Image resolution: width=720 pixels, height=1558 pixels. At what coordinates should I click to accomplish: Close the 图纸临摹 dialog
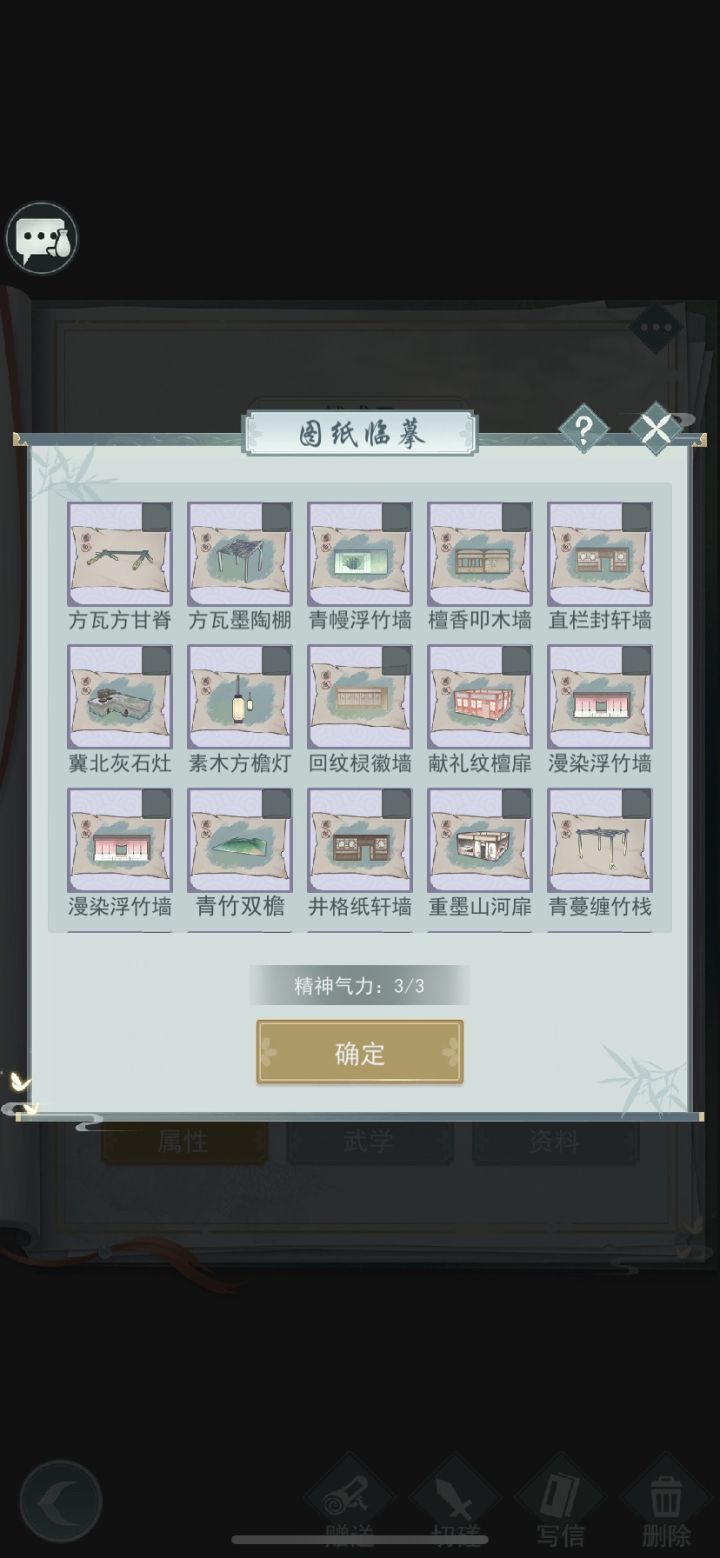(x=656, y=429)
